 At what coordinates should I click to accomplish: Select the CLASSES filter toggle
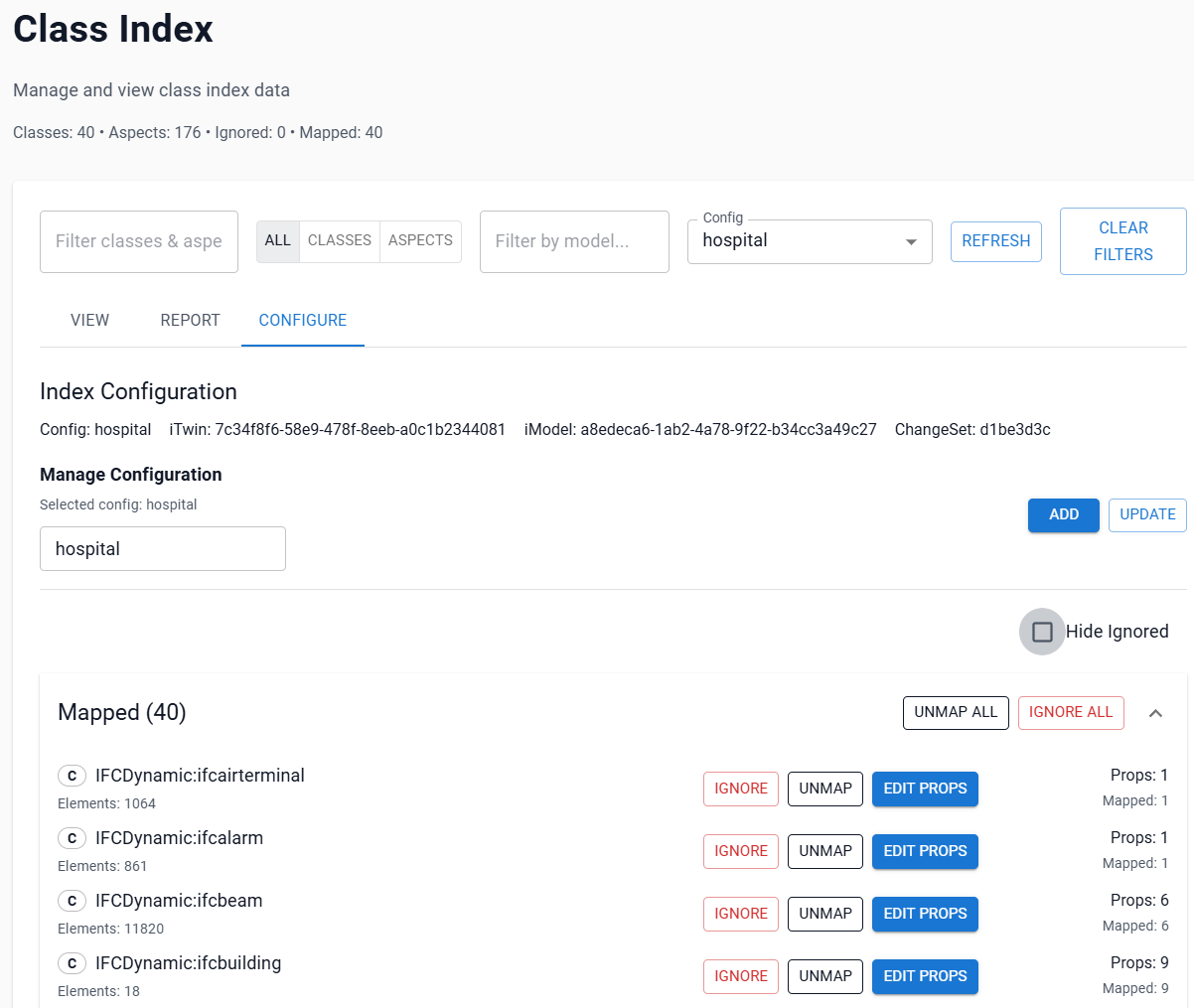click(x=340, y=241)
